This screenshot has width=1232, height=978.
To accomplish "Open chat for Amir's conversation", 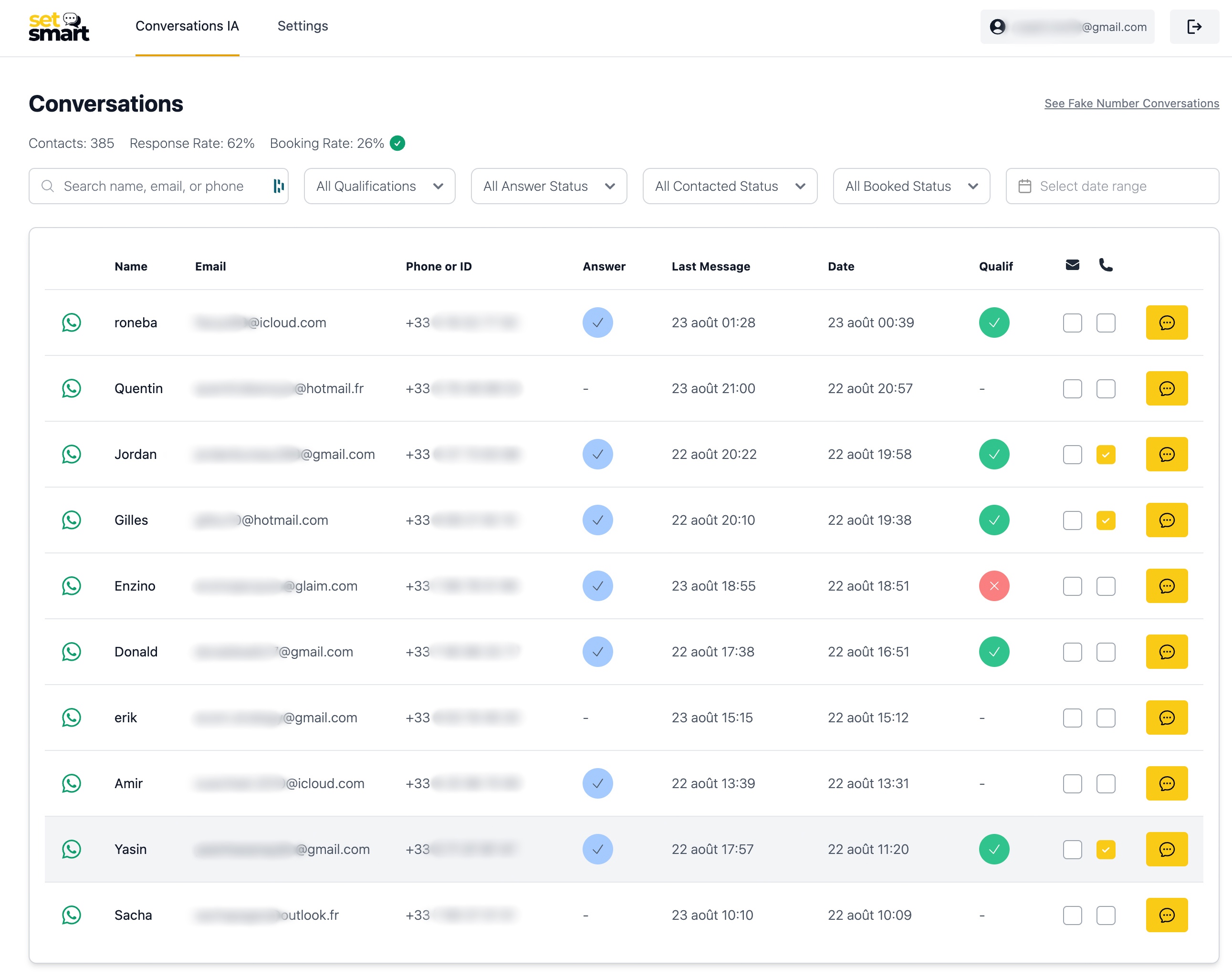I will pos(1166,783).
